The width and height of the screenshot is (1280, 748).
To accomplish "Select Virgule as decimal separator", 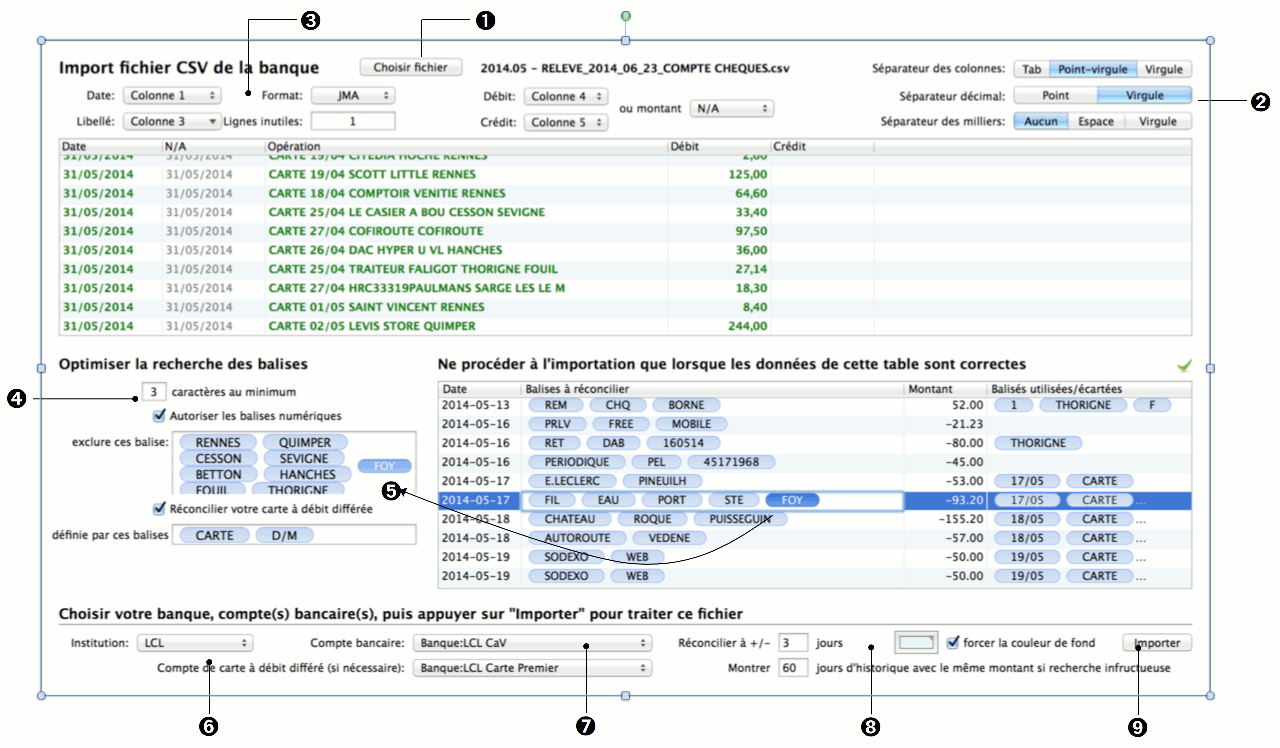I will click(x=1144, y=95).
